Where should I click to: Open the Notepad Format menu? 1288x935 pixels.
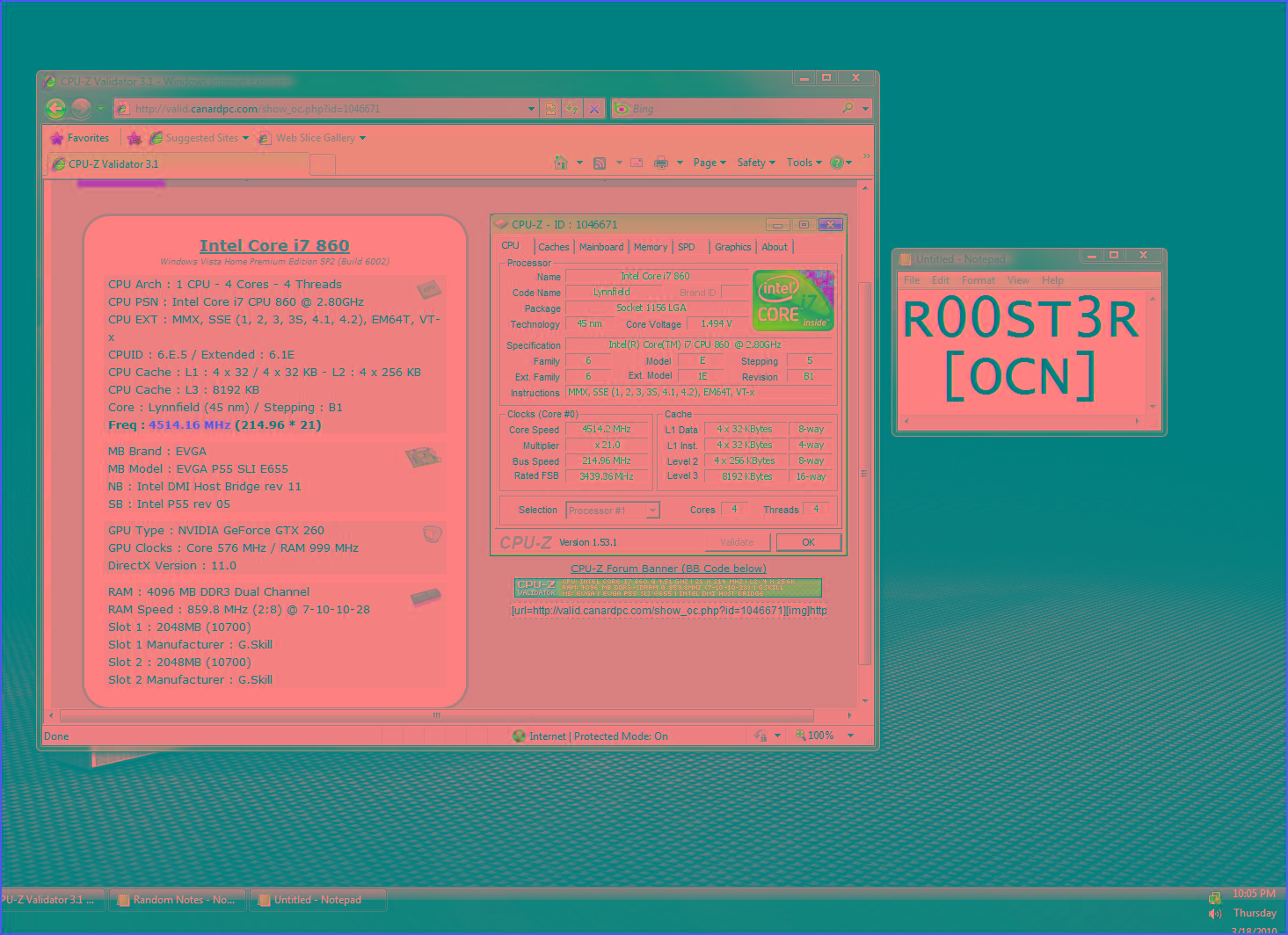pos(978,280)
